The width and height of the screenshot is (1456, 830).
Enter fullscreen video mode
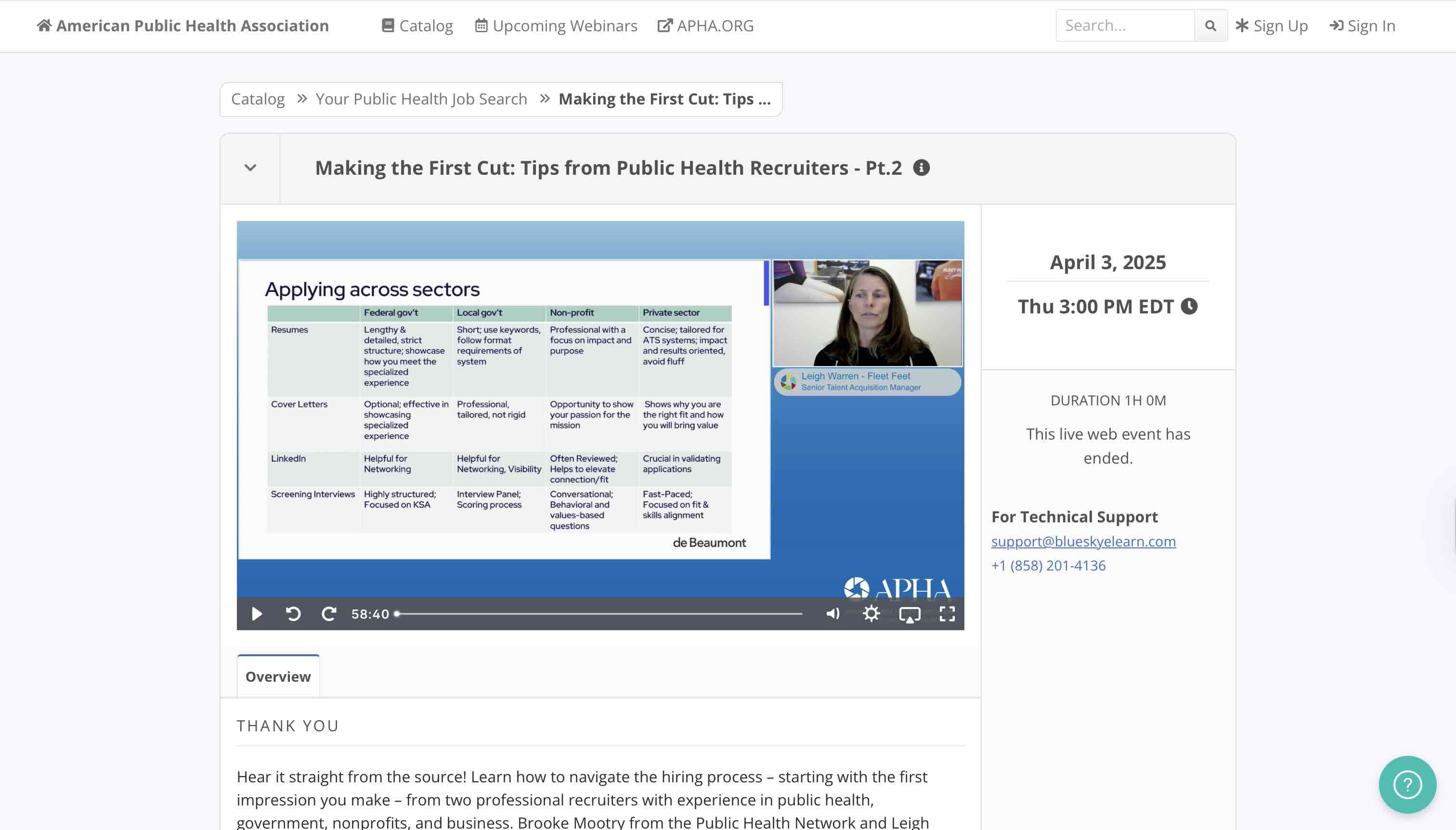(x=947, y=614)
